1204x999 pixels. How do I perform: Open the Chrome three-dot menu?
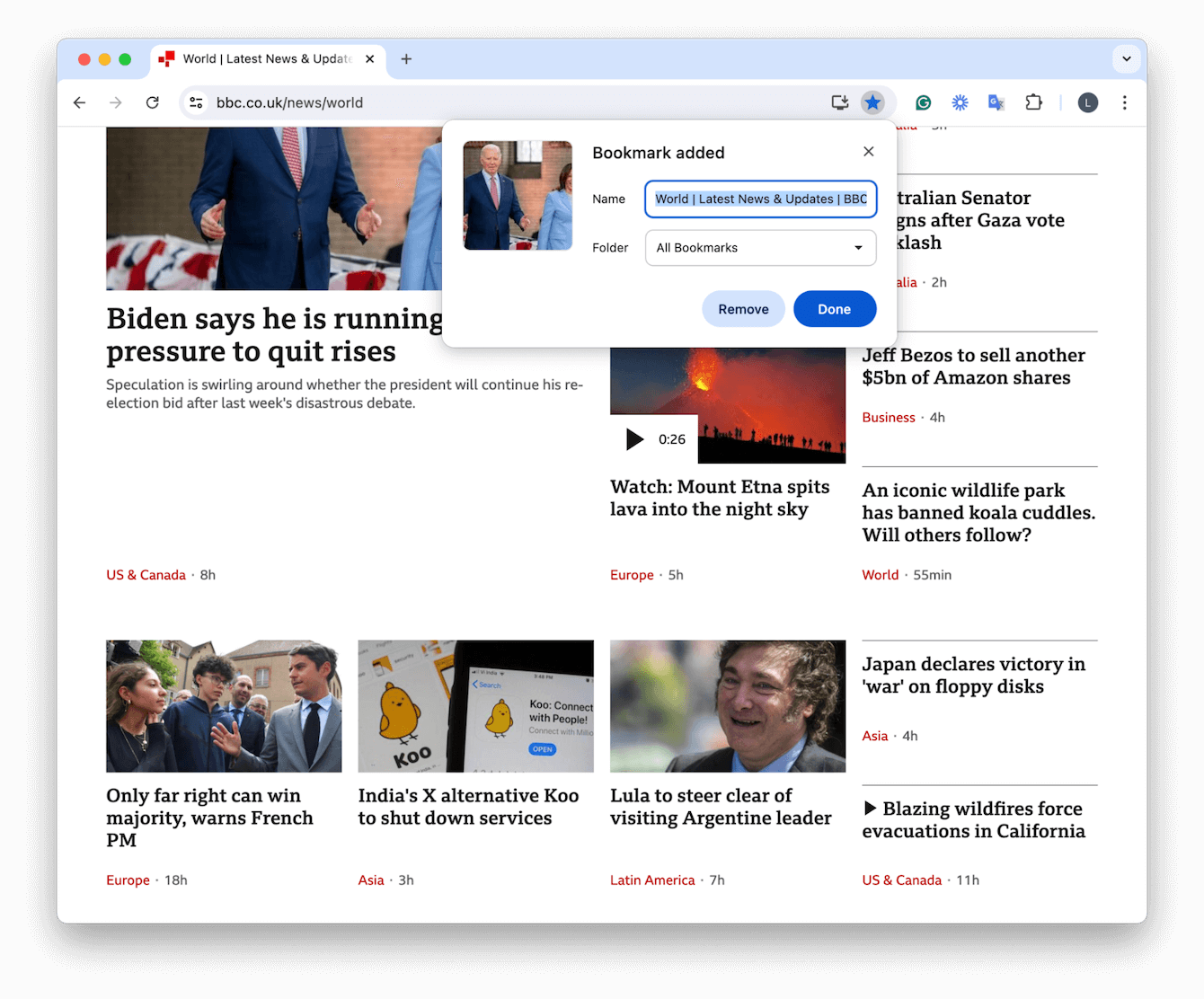tap(1124, 102)
